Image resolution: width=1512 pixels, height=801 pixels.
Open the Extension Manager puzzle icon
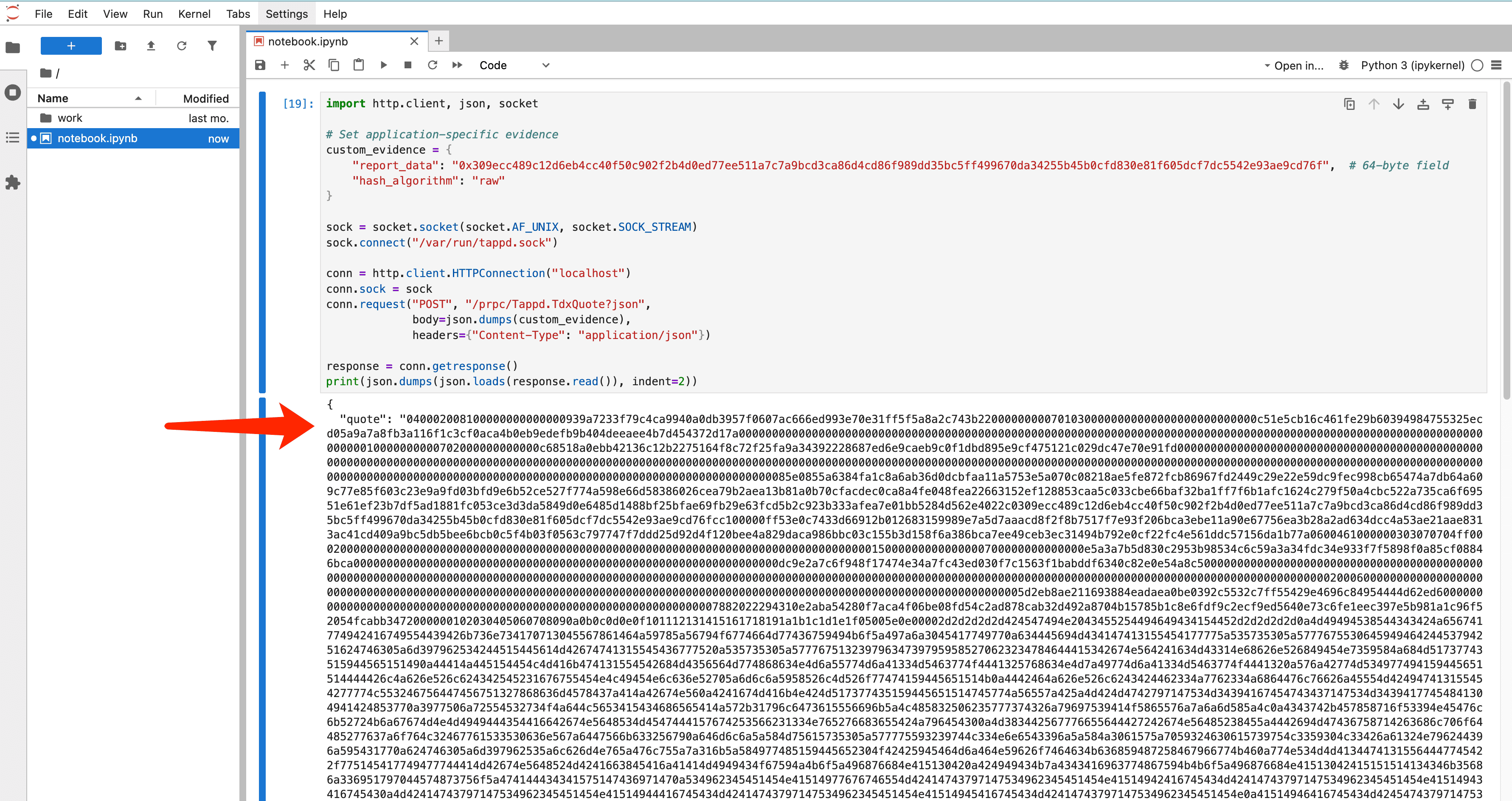[13, 182]
